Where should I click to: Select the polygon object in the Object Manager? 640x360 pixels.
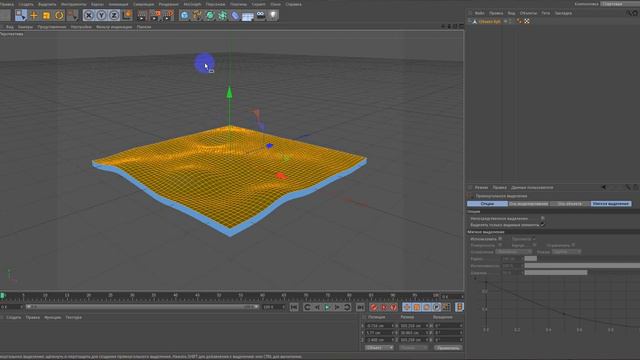[x=489, y=21]
